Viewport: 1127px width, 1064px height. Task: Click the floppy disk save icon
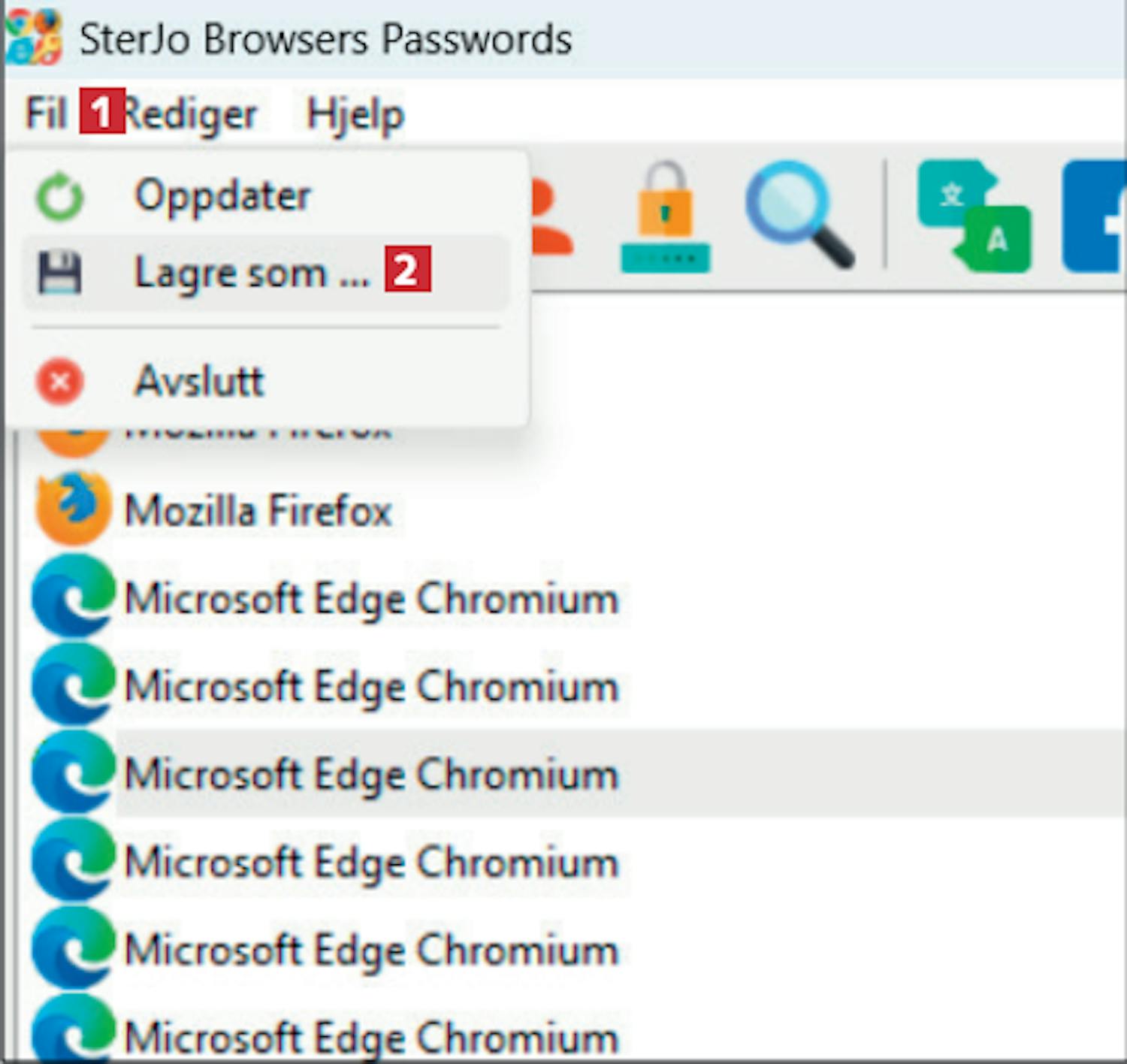pyautogui.click(x=60, y=272)
